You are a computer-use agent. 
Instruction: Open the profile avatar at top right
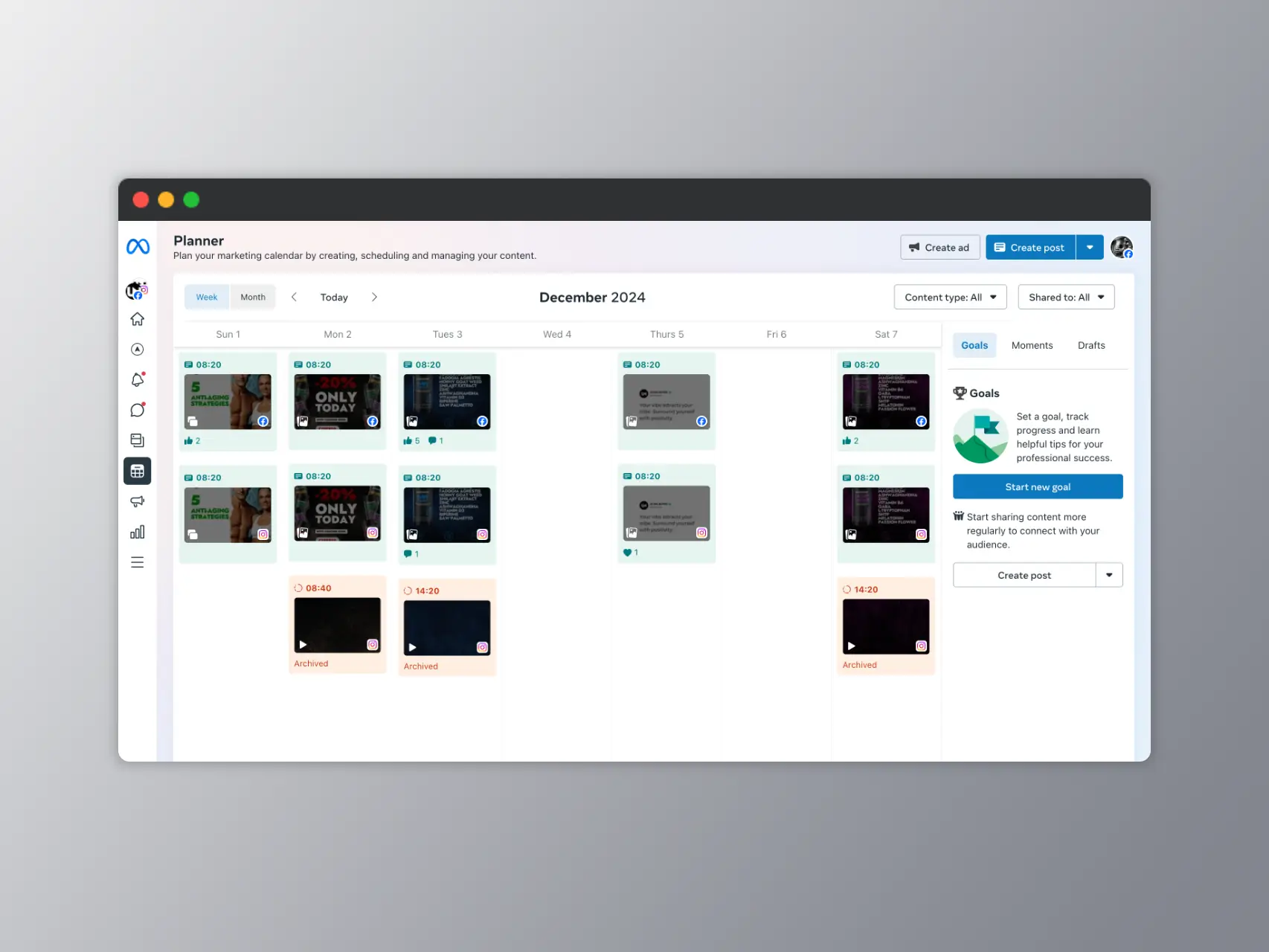point(1122,247)
